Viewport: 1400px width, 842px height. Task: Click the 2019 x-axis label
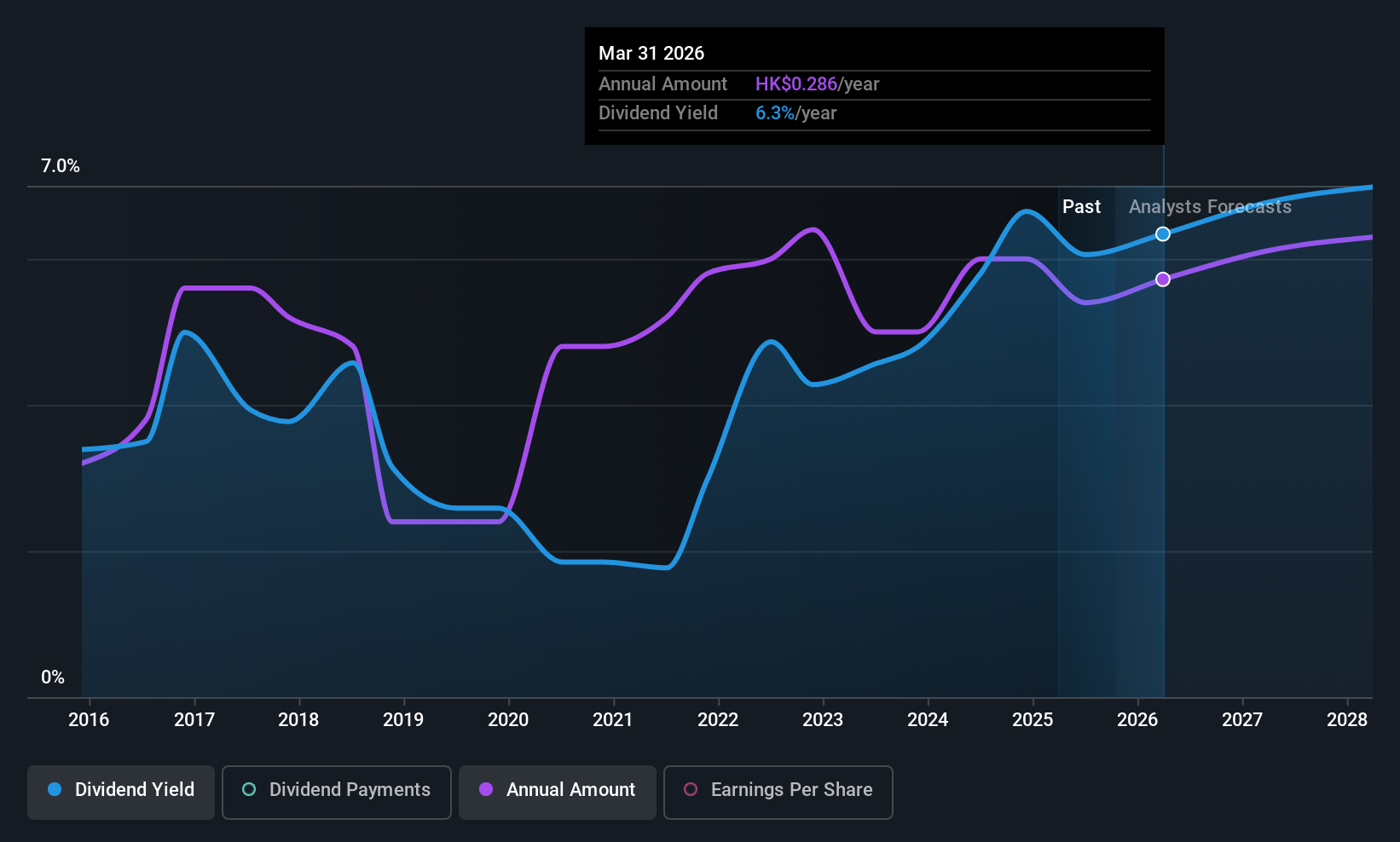(403, 720)
